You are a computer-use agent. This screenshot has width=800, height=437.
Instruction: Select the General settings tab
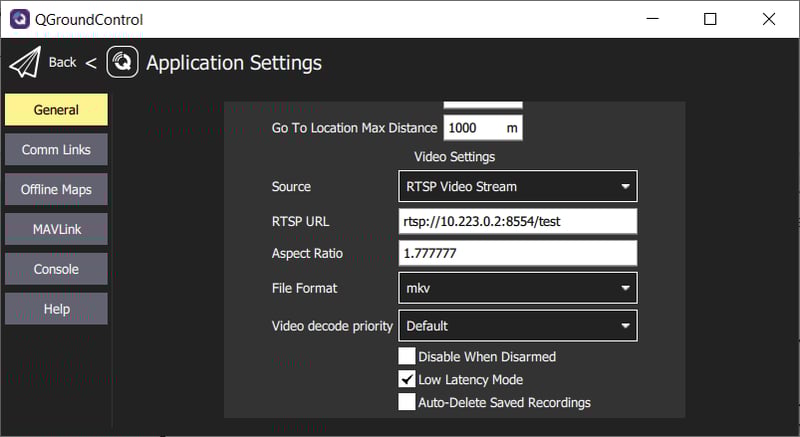pyautogui.click(x=56, y=110)
